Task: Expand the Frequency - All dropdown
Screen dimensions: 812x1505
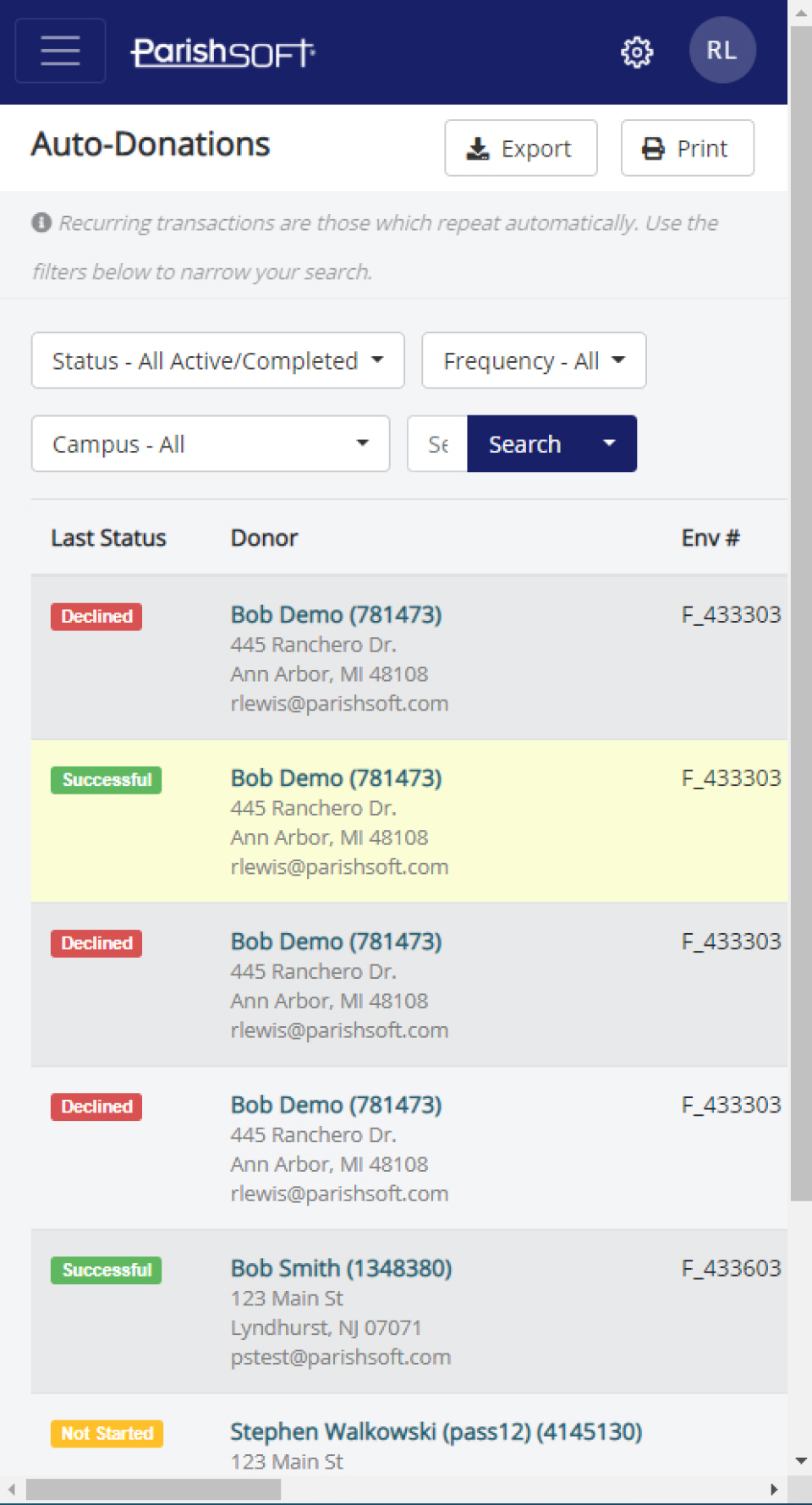Action: 533,360
